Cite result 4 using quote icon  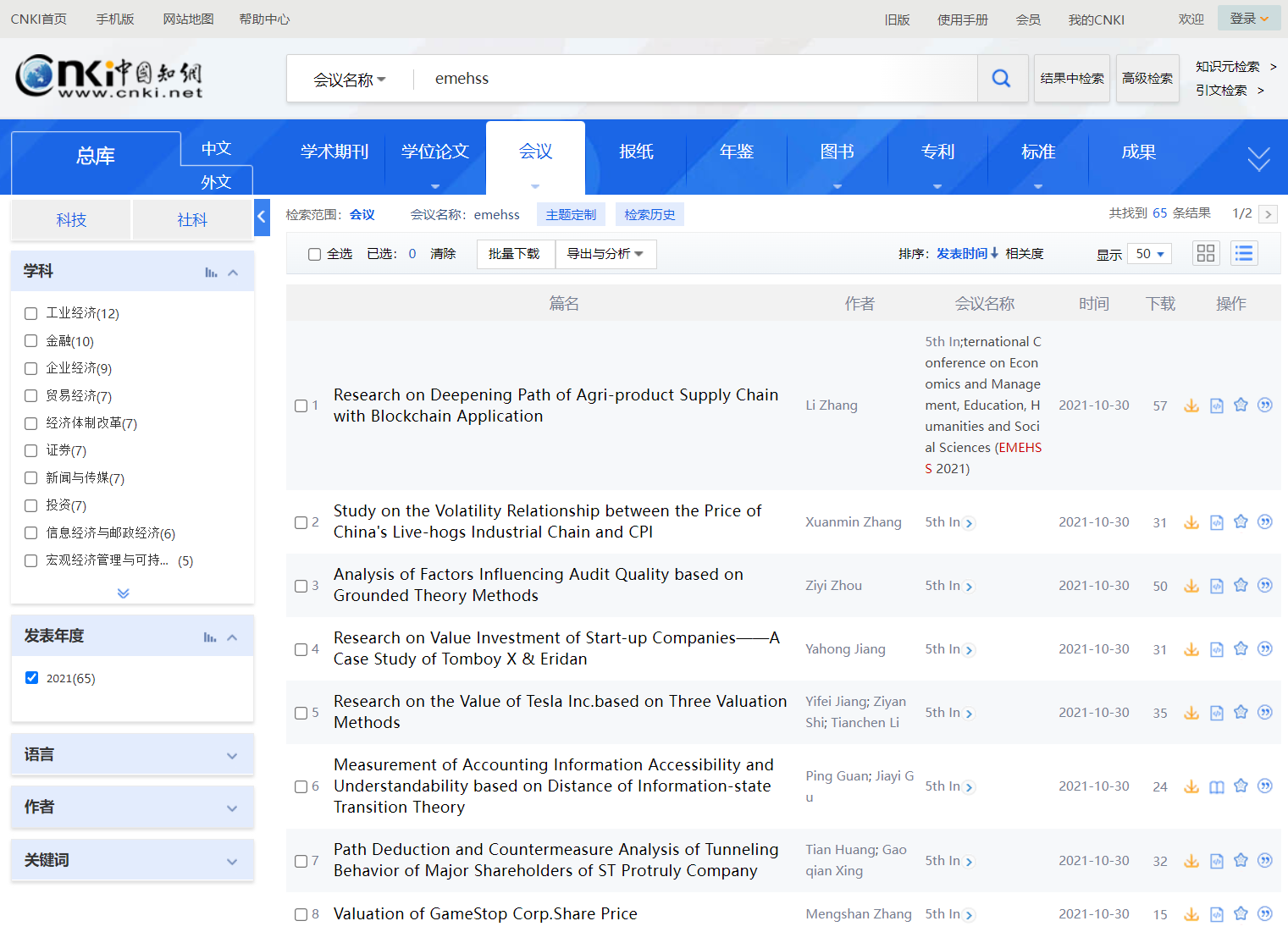click(1264, 649)
